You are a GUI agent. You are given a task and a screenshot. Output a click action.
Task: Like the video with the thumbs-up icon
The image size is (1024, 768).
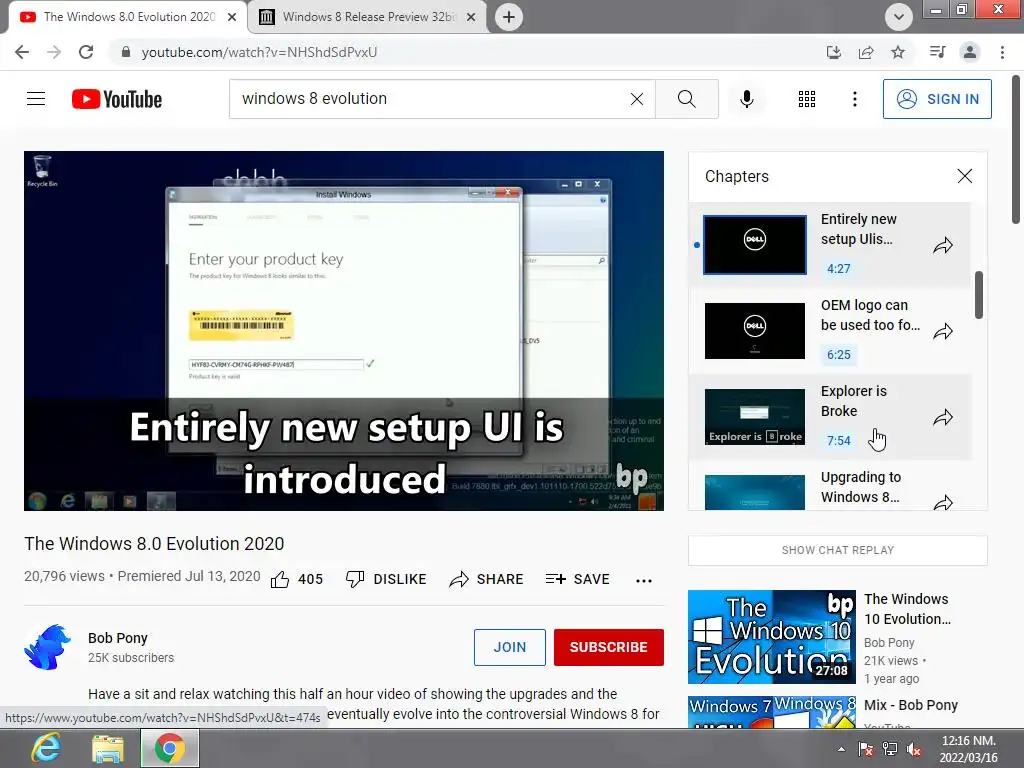tap(280, 579)
